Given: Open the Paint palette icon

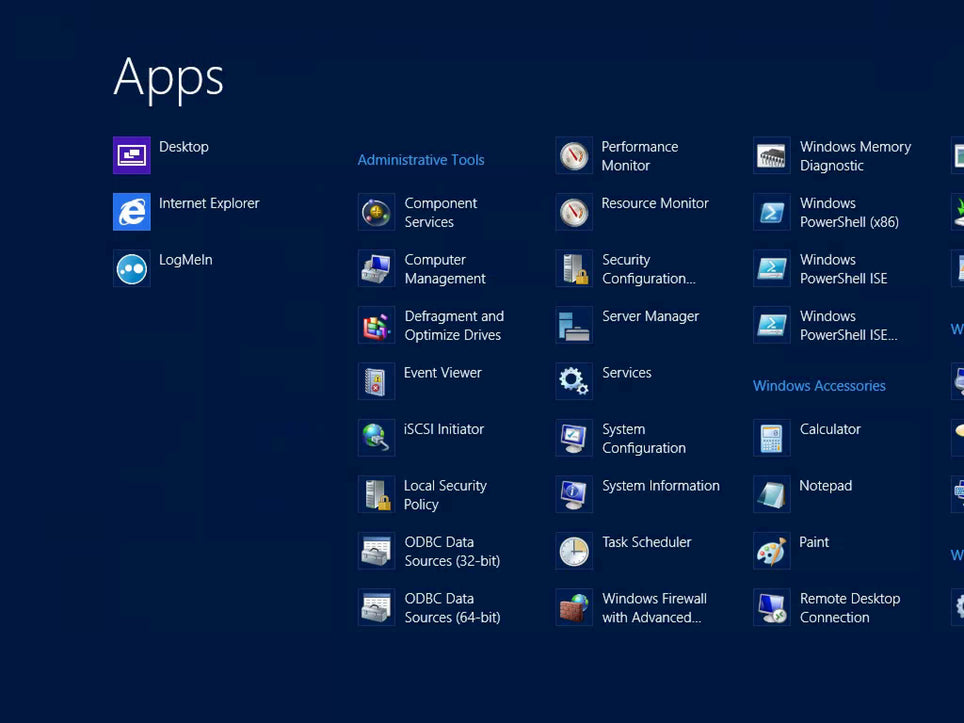Looking at the screenshot, I should point(772,551).
